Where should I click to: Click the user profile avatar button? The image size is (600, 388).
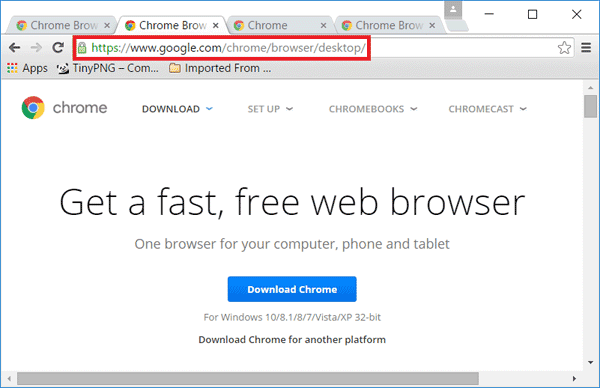453,10
